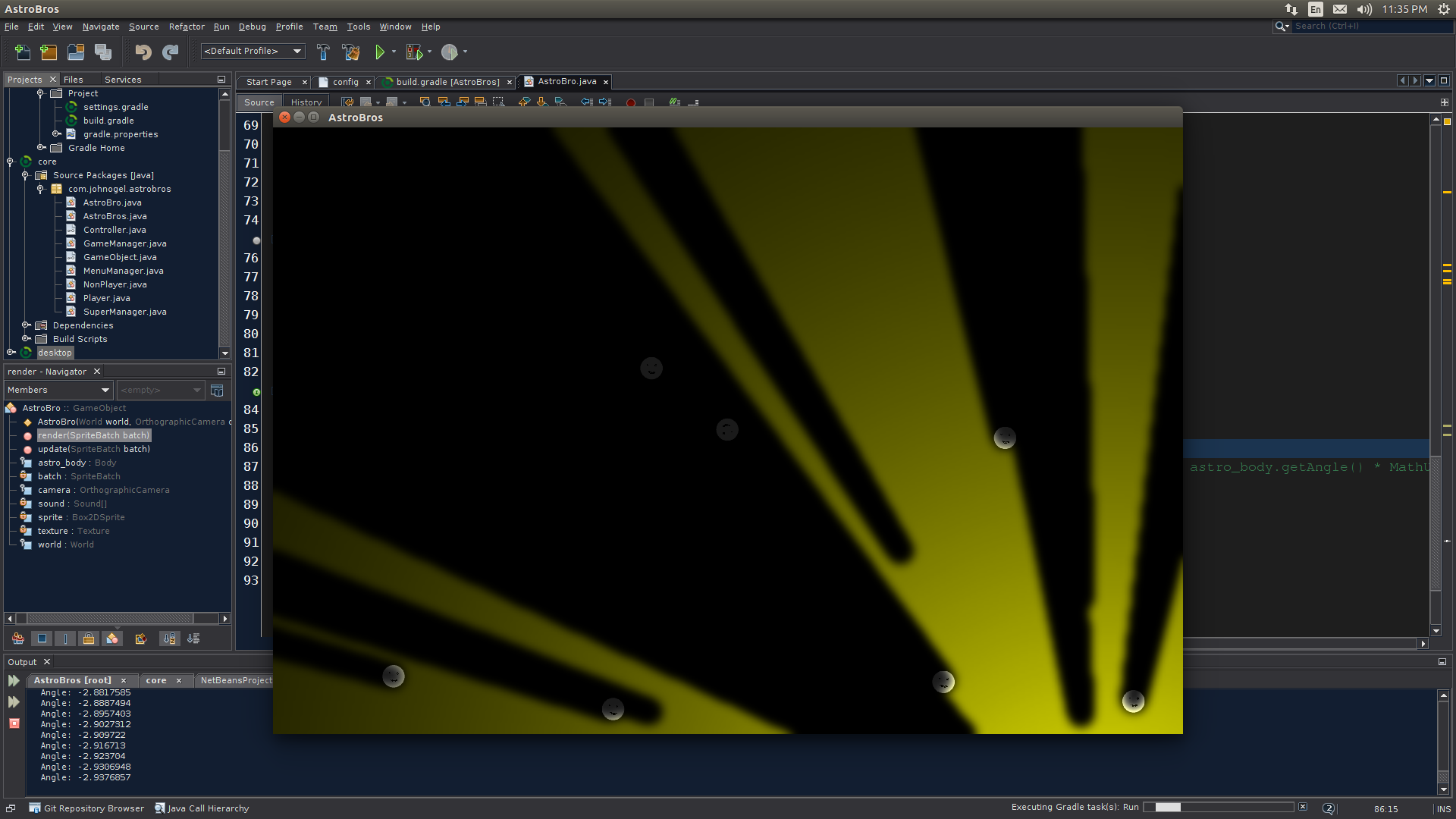This screenshot has height=819, width=1456.
Task: Cancel the running Gradle task
Action: coord(1303,807)
